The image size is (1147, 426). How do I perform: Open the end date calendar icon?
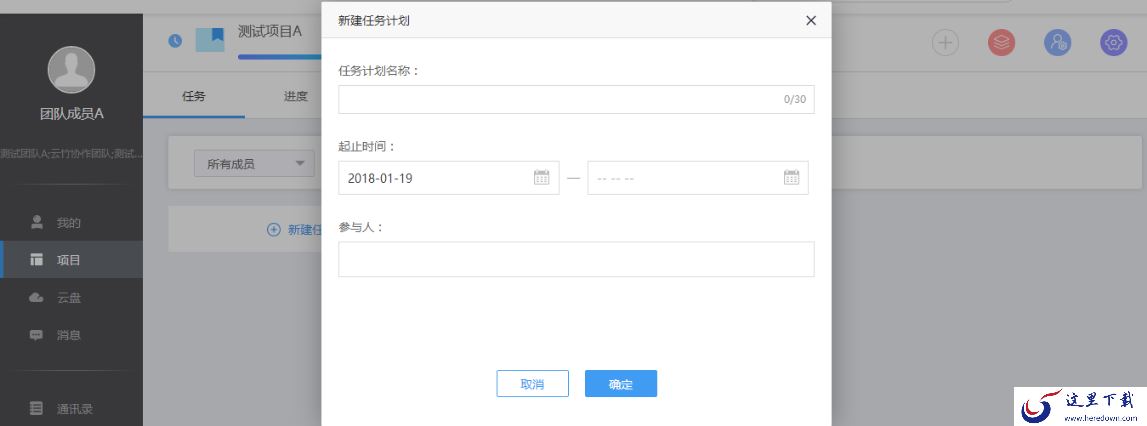[x=791, y=177]
